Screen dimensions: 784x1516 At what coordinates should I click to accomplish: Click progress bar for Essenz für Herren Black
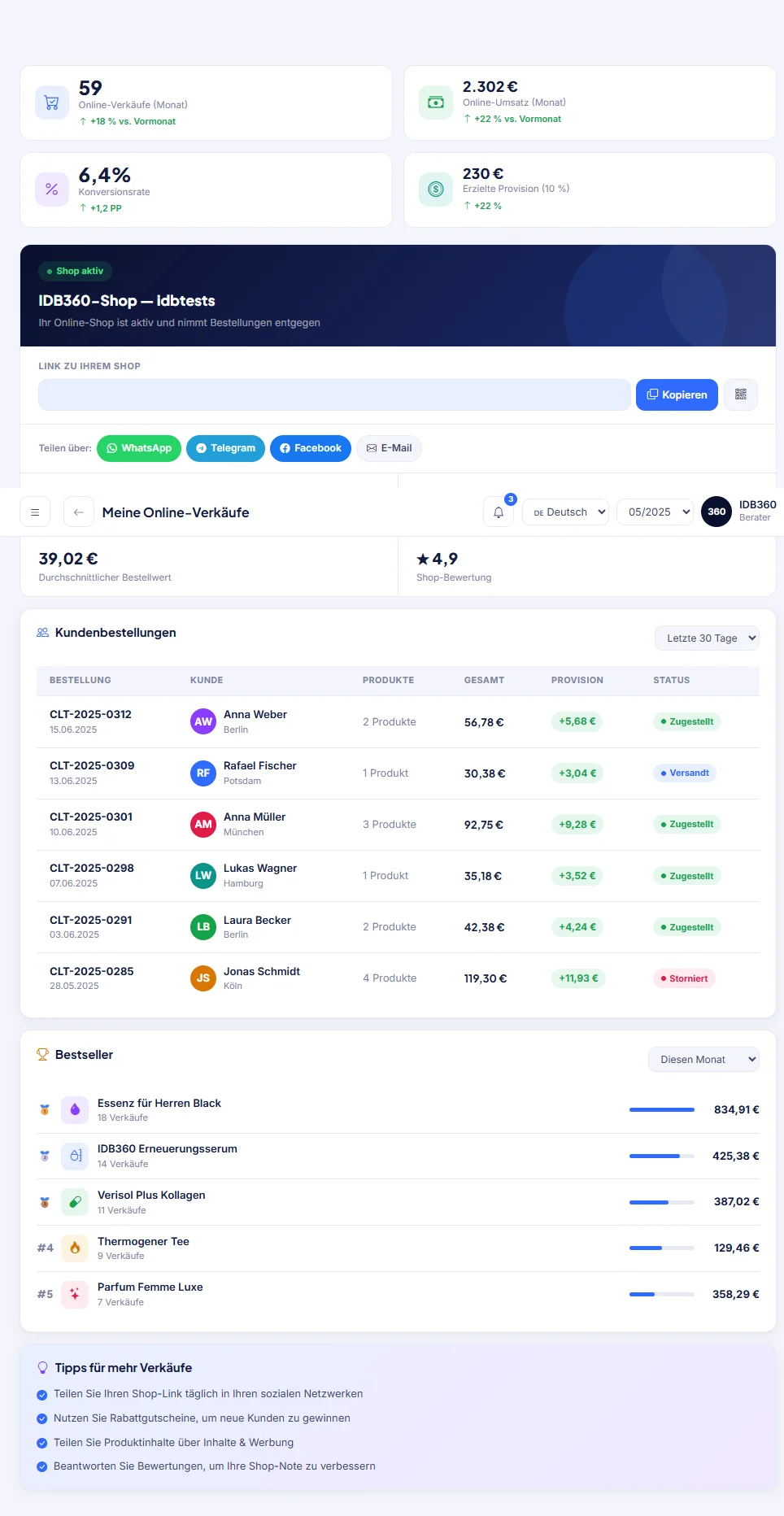(662, 1109)
